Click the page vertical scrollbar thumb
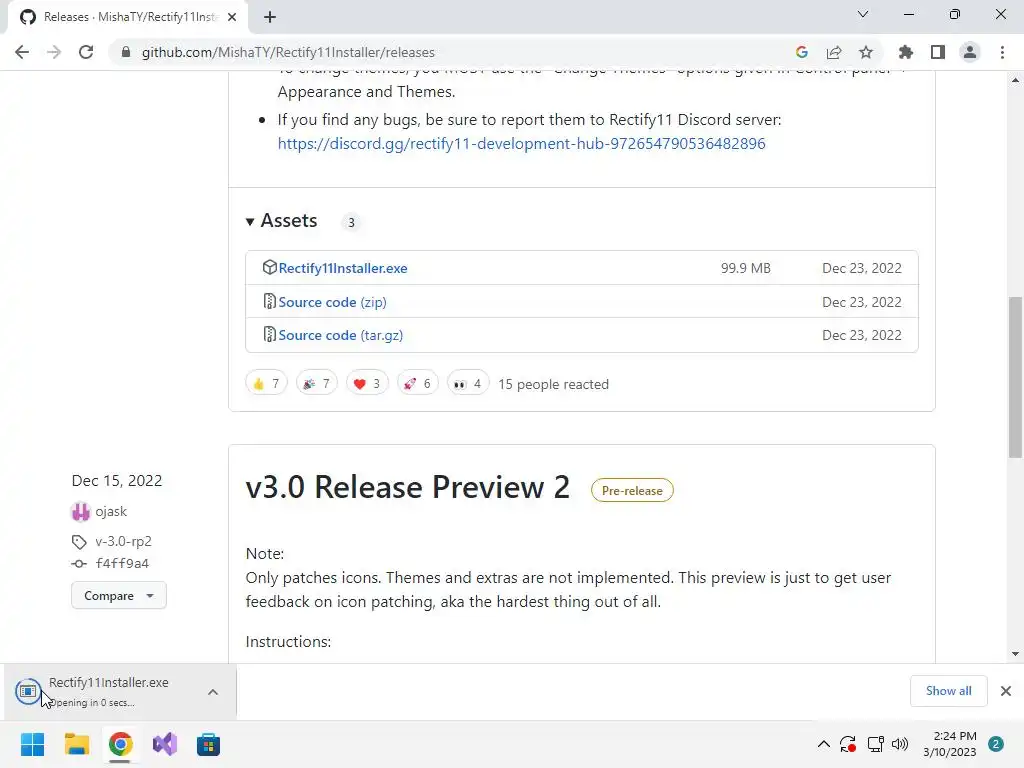Viewport: 1024px width, 768px height. pos(1015,377)
